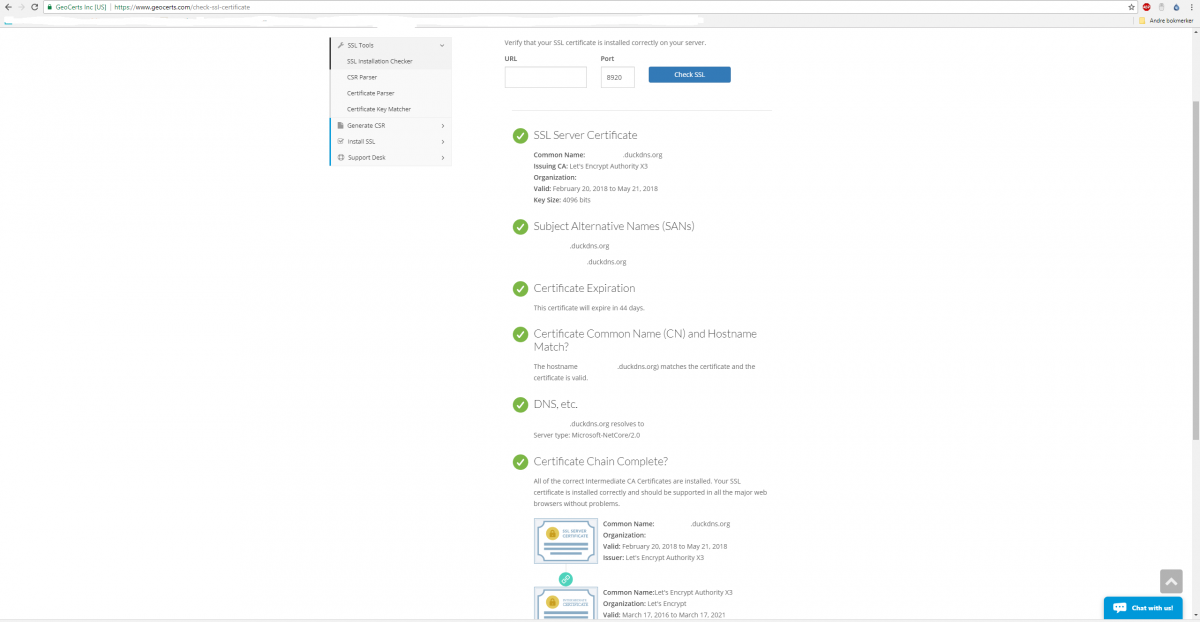This screenshot has height=622, width=1200.
Task: Click the browser address bar URL
Action: (x=182, y=7)
